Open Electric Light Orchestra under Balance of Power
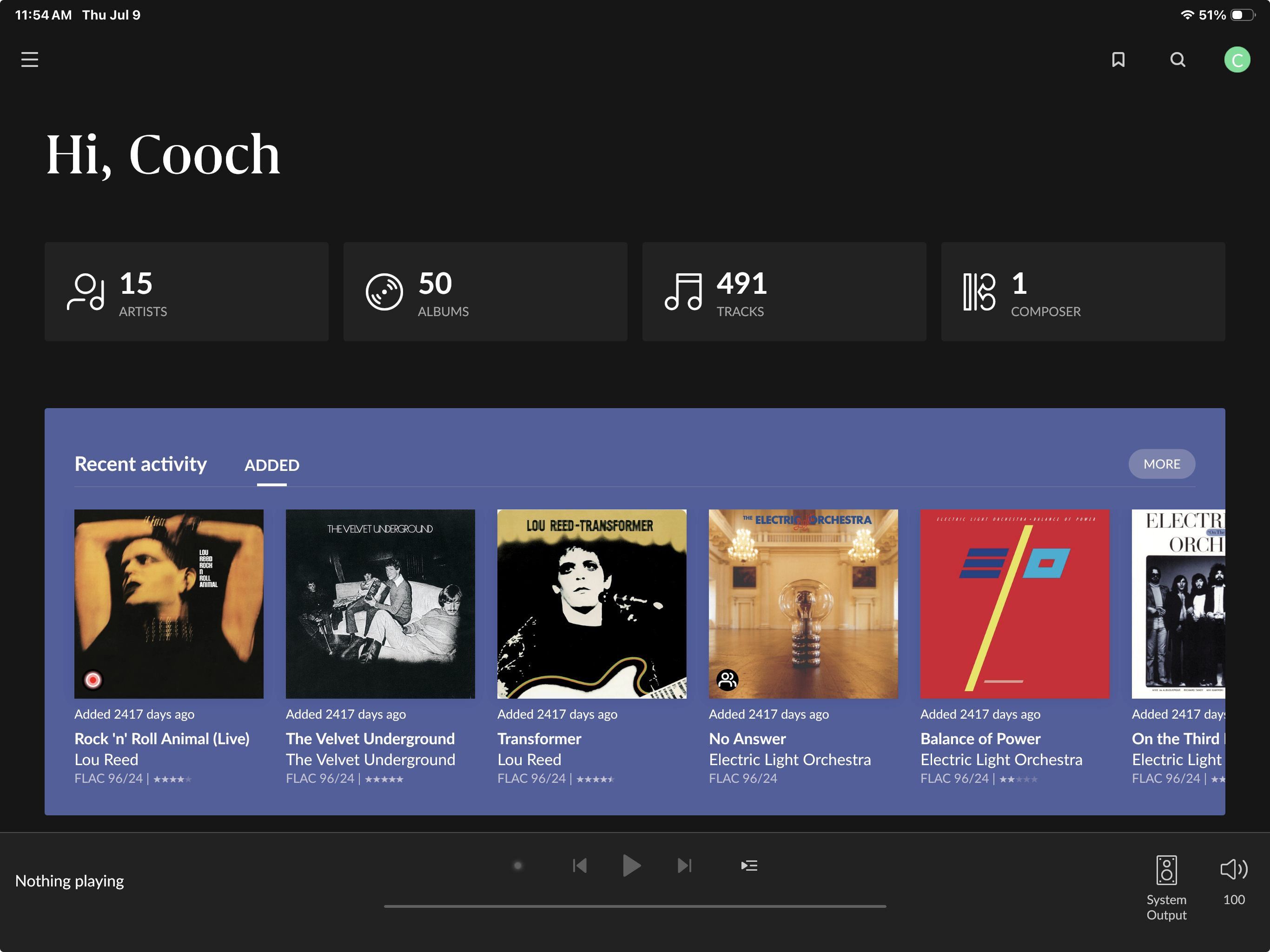 click(x=1001, y=760)
